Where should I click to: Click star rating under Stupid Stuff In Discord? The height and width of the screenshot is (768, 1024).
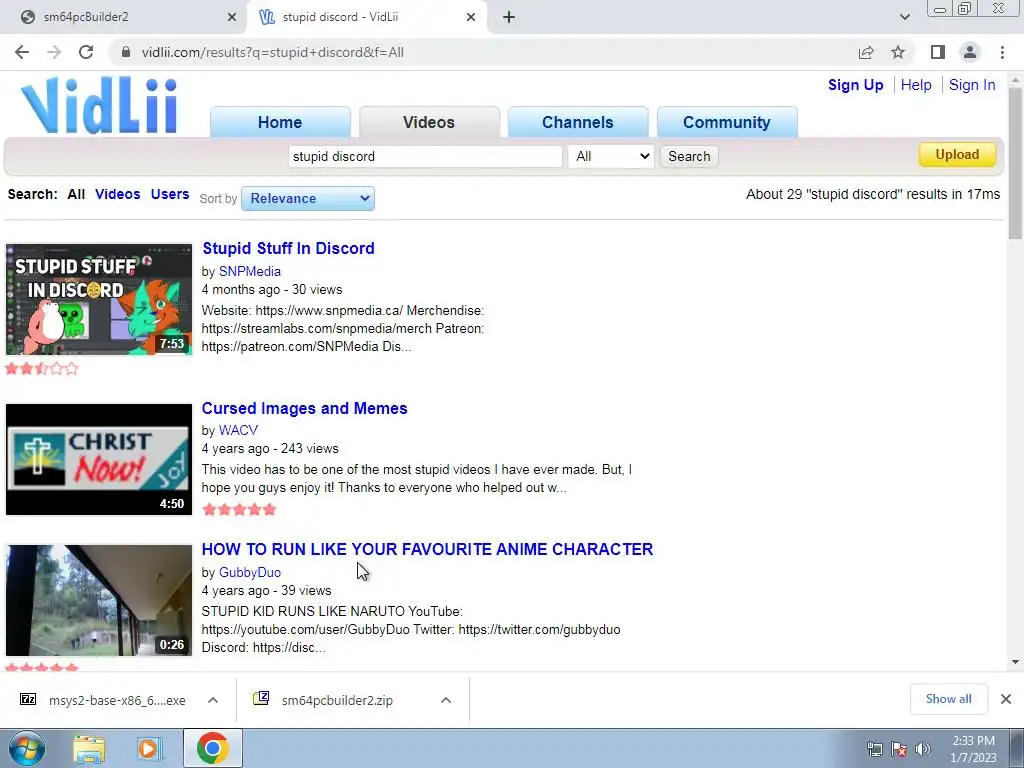pos(42,368)
